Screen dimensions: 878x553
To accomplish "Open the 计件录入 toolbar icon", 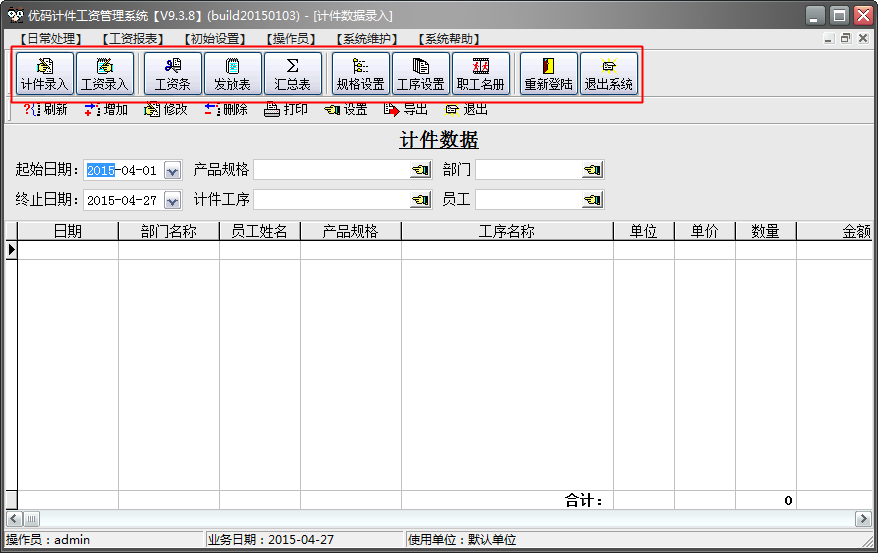I will pyautogui.click(x=45, y=73).
